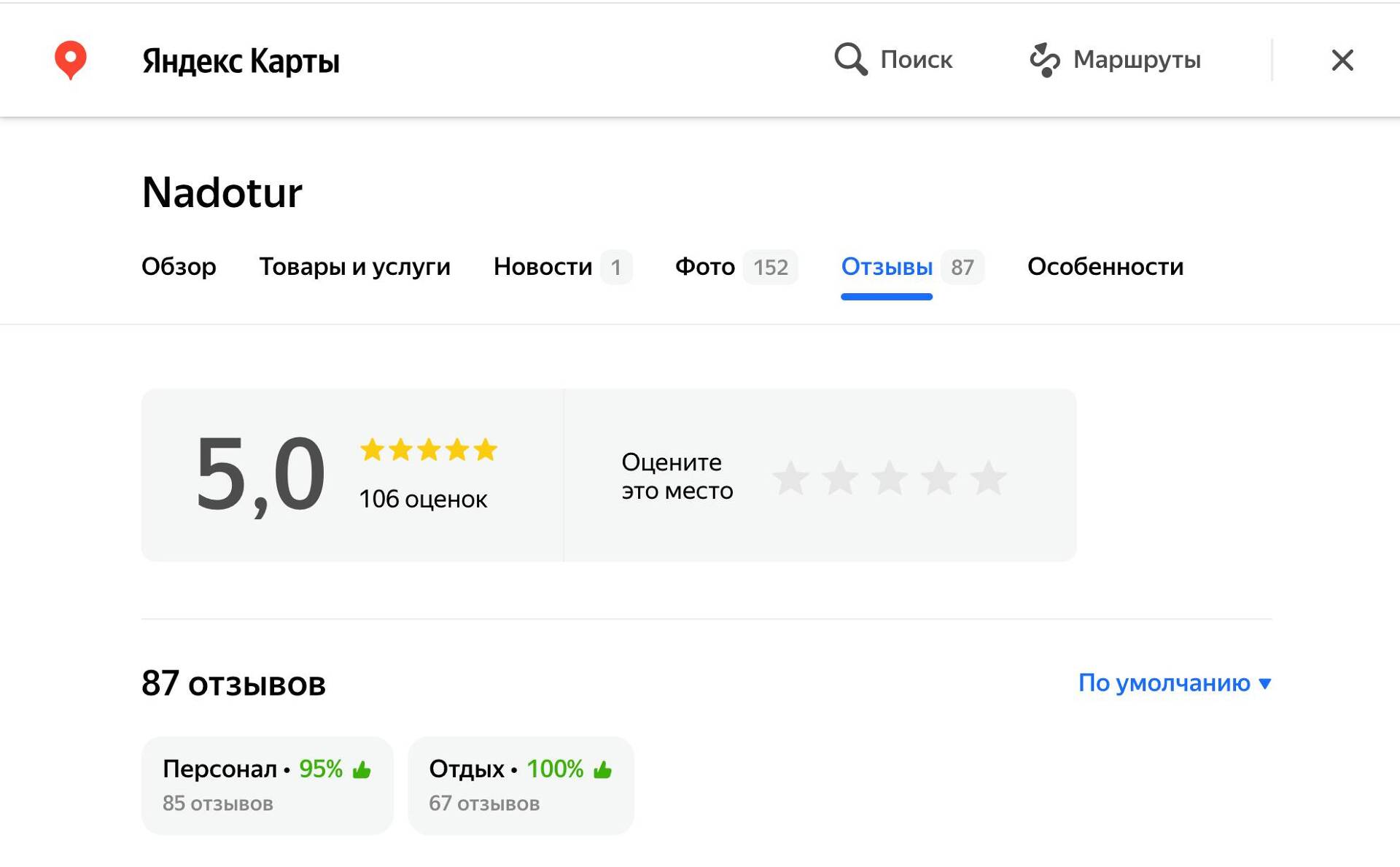The image size is (1400, 867).
Task: Rate this place four stars
Action: pos(939,478)
